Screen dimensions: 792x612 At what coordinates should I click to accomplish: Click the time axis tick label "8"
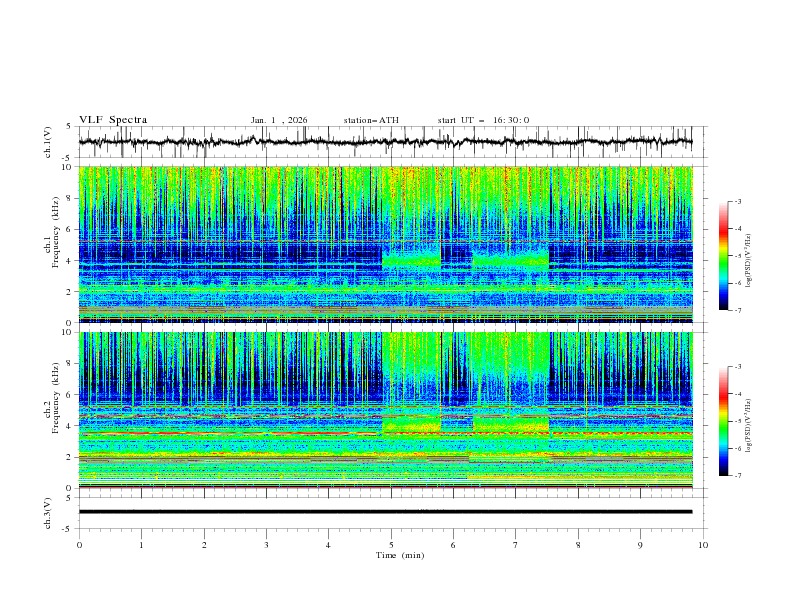pos(578,545)
